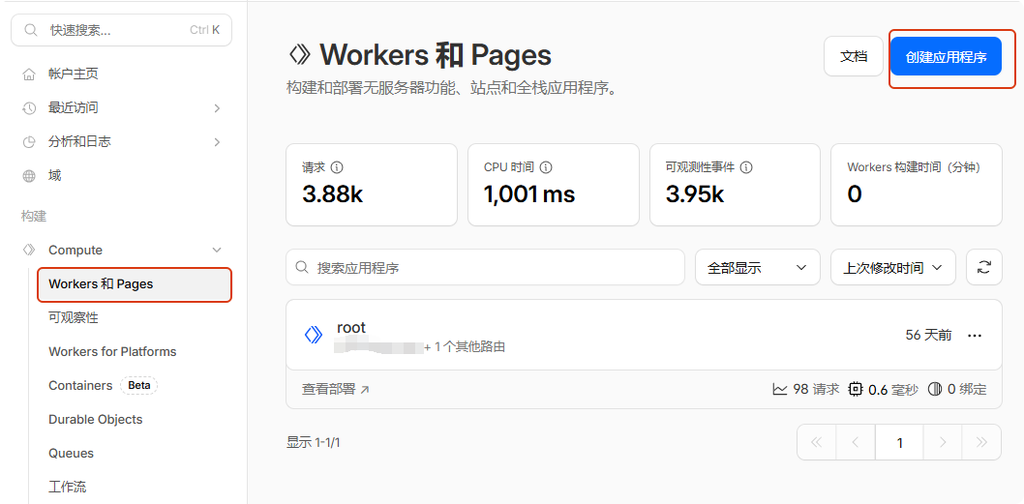
Task: Click the CPU 时间 1,001 ms card
Action: click(553, 185)
